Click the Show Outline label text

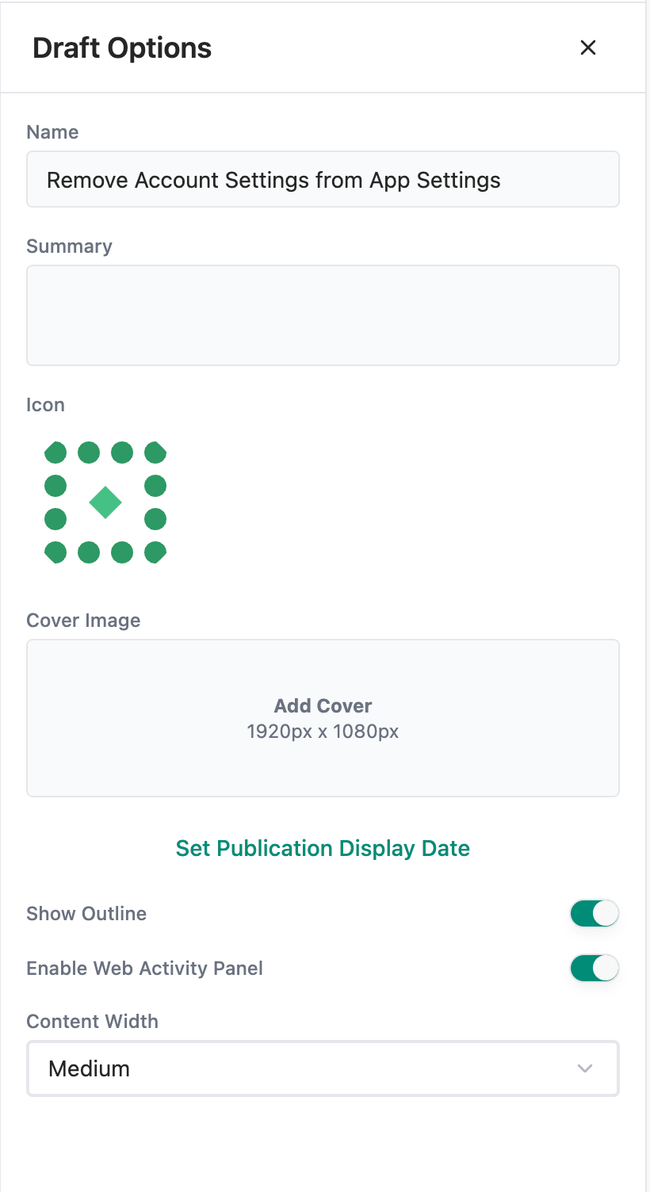[86, 913]
